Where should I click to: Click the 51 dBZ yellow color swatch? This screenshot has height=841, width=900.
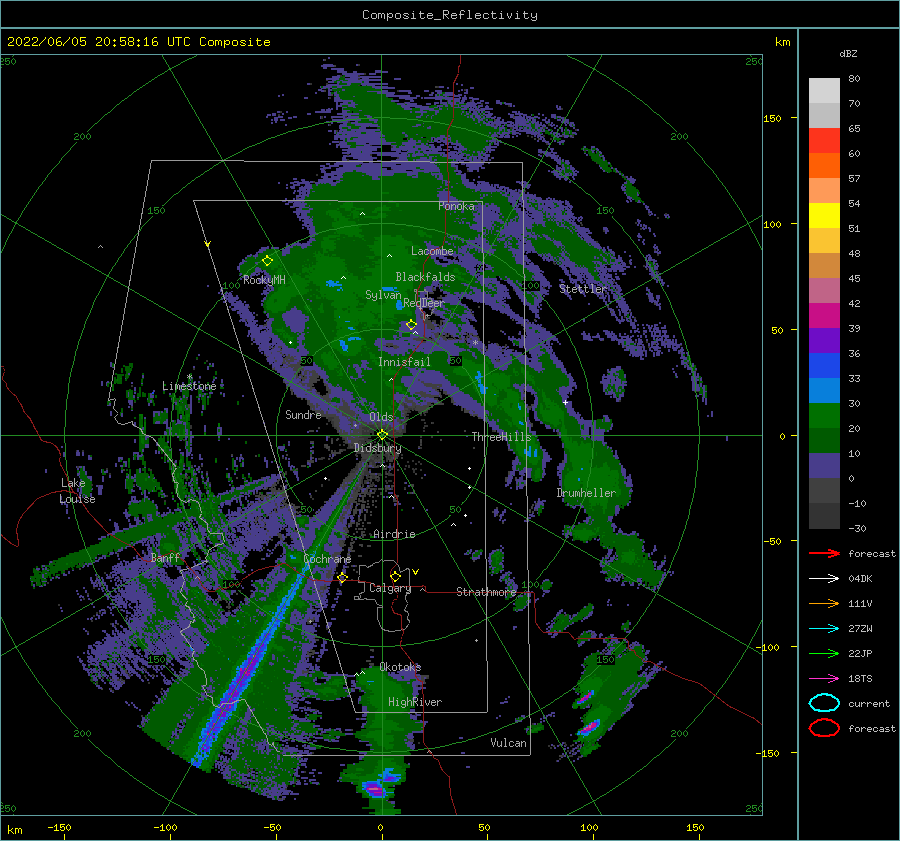tap(824, 215)
